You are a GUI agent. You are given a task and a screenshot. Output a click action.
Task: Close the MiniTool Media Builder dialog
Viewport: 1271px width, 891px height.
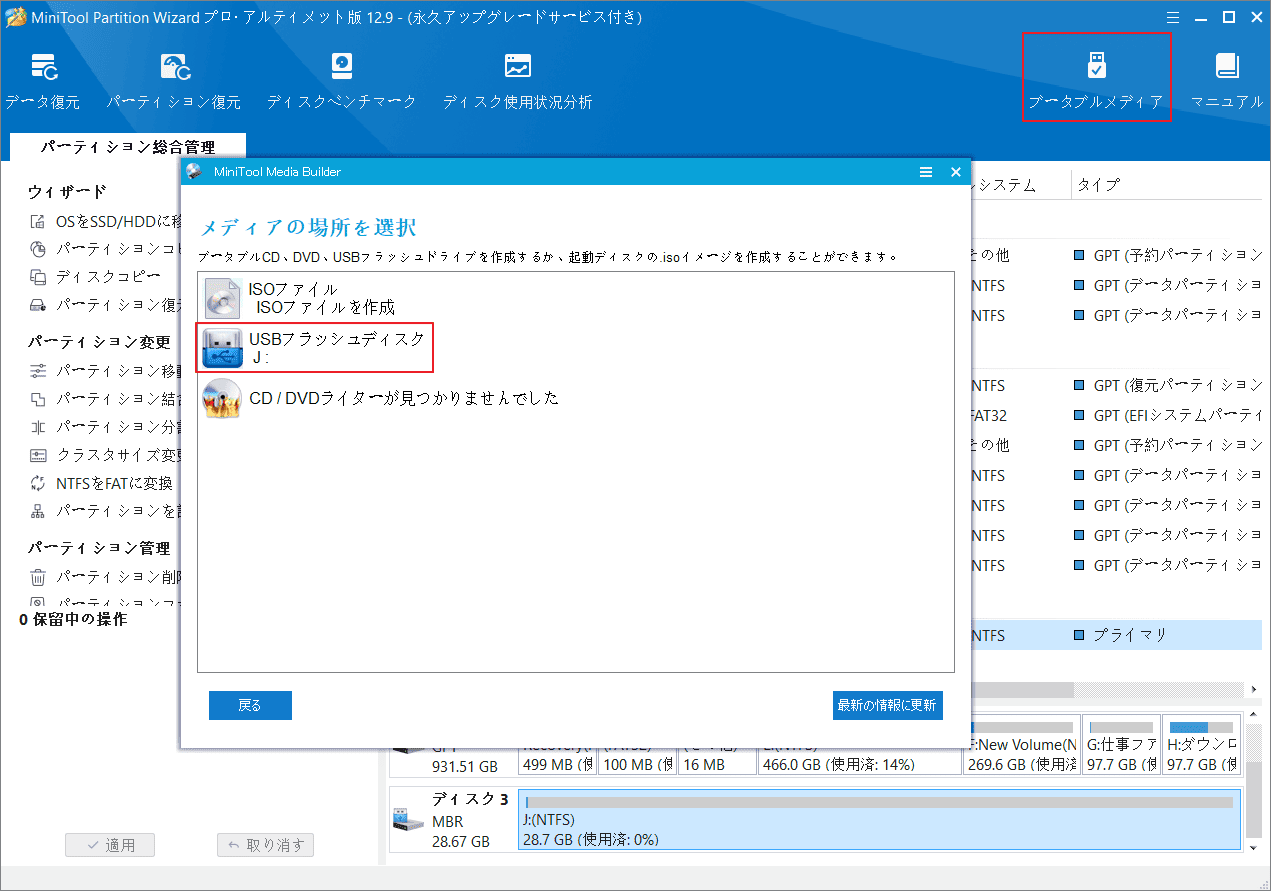(956, 172)
